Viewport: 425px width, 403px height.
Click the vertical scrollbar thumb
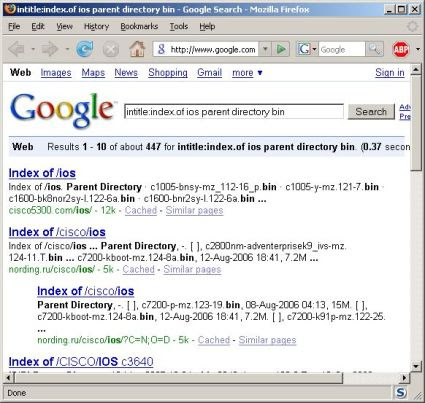[416, 123]
